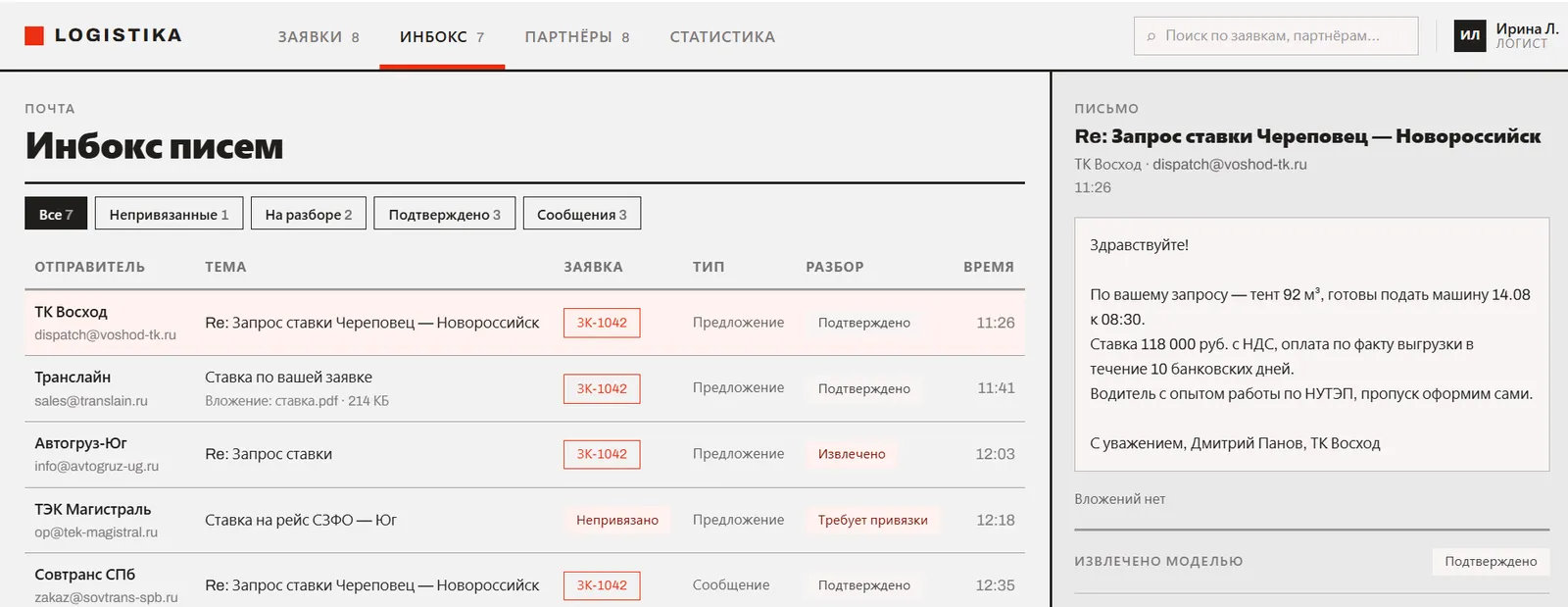Filter by Подтверждено 3

coord(444,214)
